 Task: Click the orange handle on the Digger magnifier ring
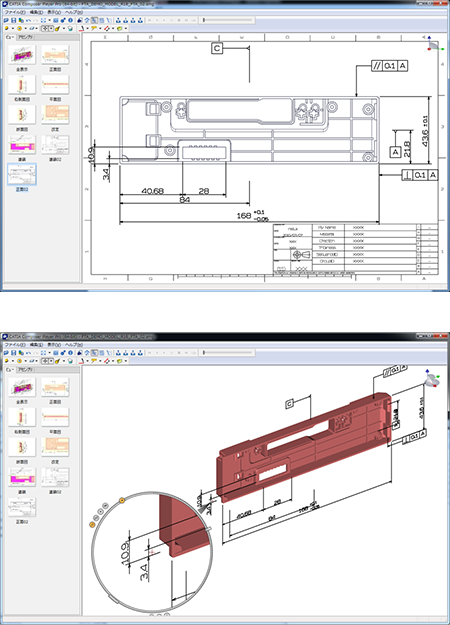[122, 500]
